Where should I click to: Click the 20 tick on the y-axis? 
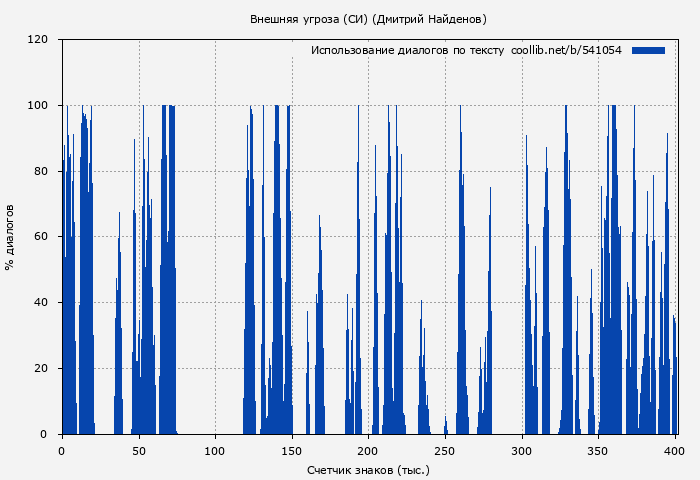point(41,368)
